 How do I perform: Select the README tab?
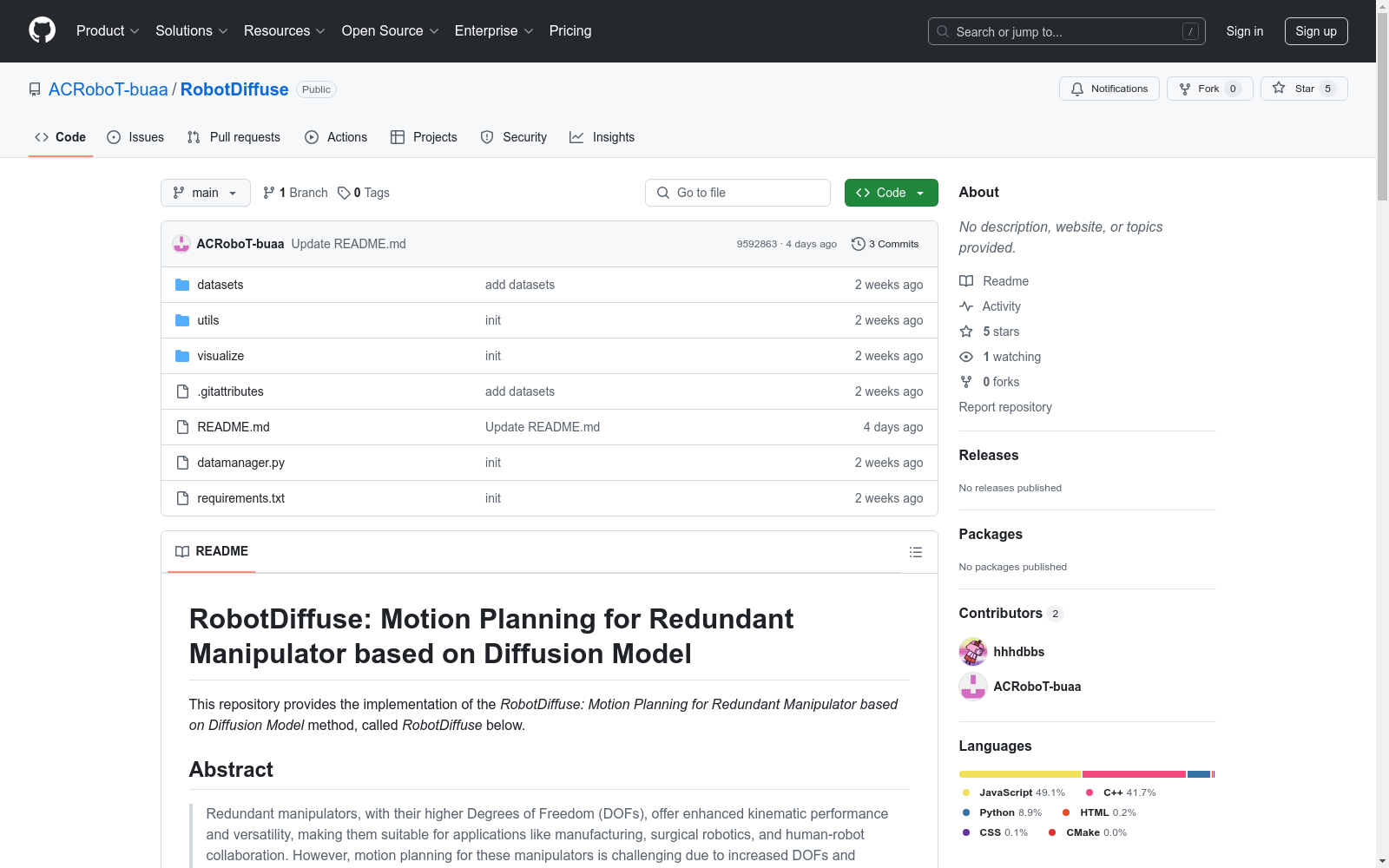click(x=212, y=551)
